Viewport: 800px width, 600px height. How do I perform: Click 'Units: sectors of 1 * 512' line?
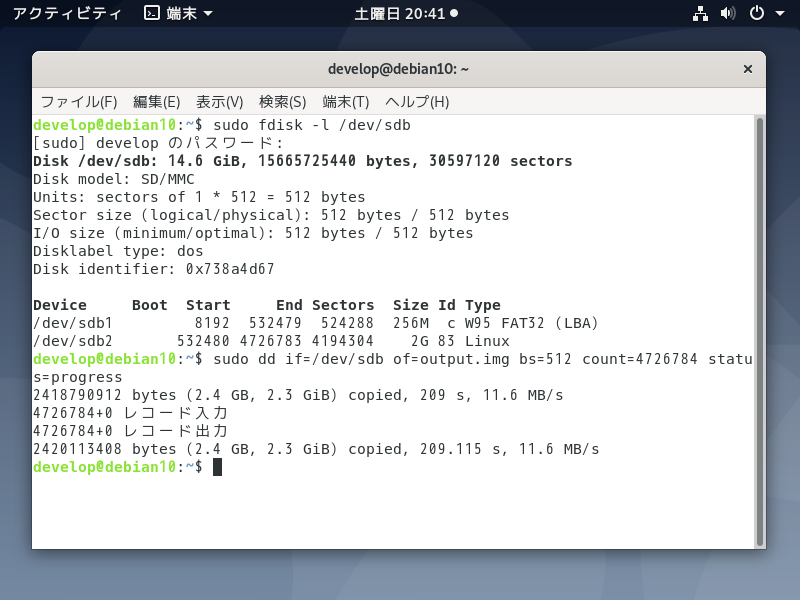[199, 197]
